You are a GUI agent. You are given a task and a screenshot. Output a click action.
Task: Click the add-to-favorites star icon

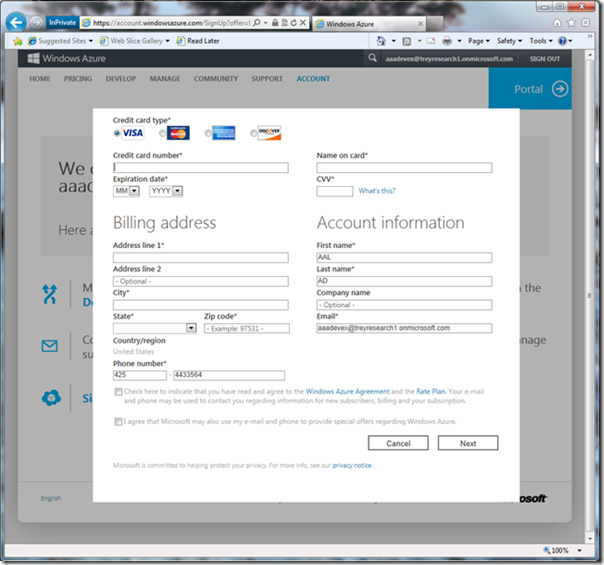pos(17,41)
